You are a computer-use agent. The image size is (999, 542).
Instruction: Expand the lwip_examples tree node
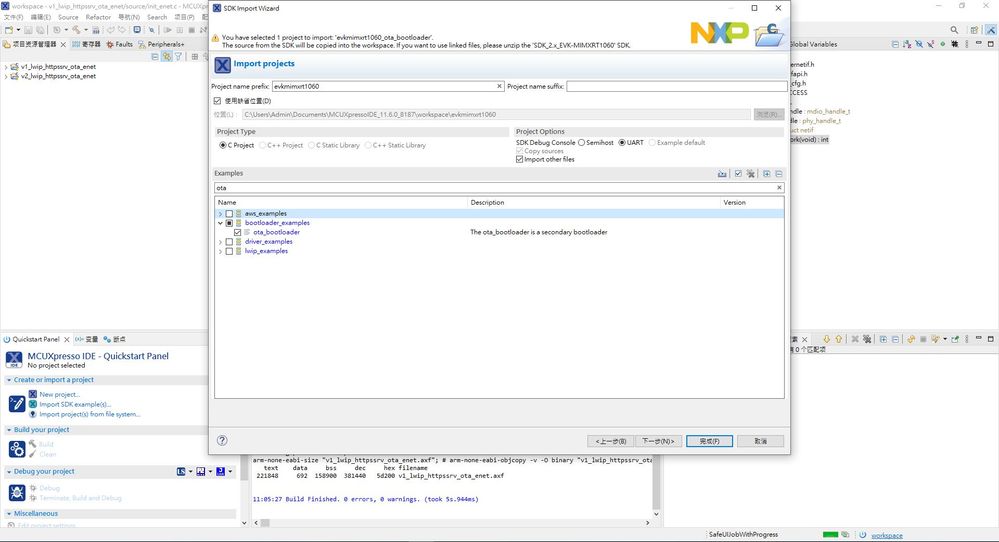(x=220, y=251)
